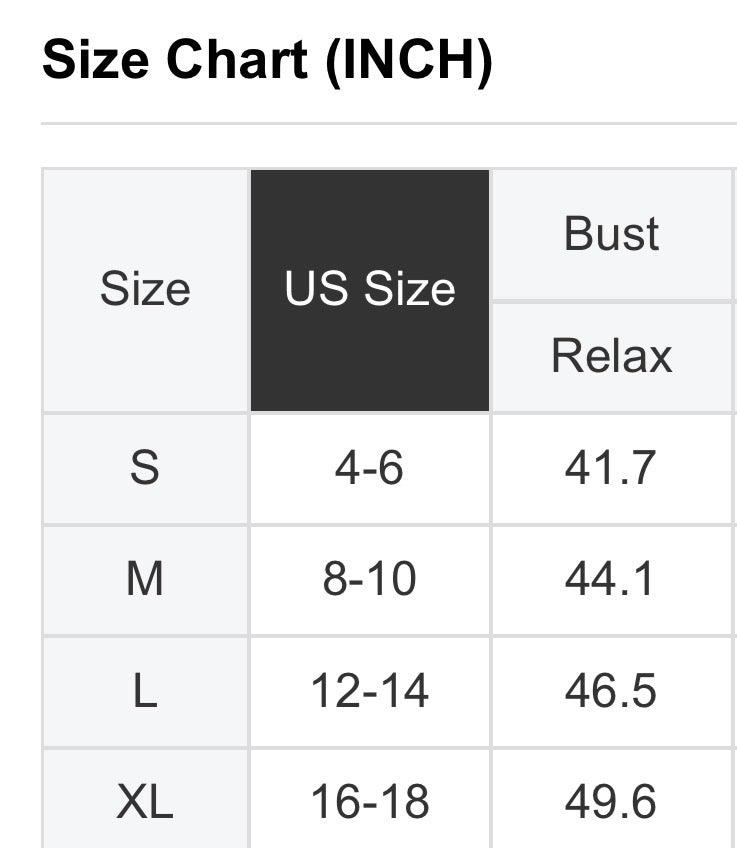Select the 44.1 bust measurement
The height and width of the screenshot is (848, 737).
[611, 580]
